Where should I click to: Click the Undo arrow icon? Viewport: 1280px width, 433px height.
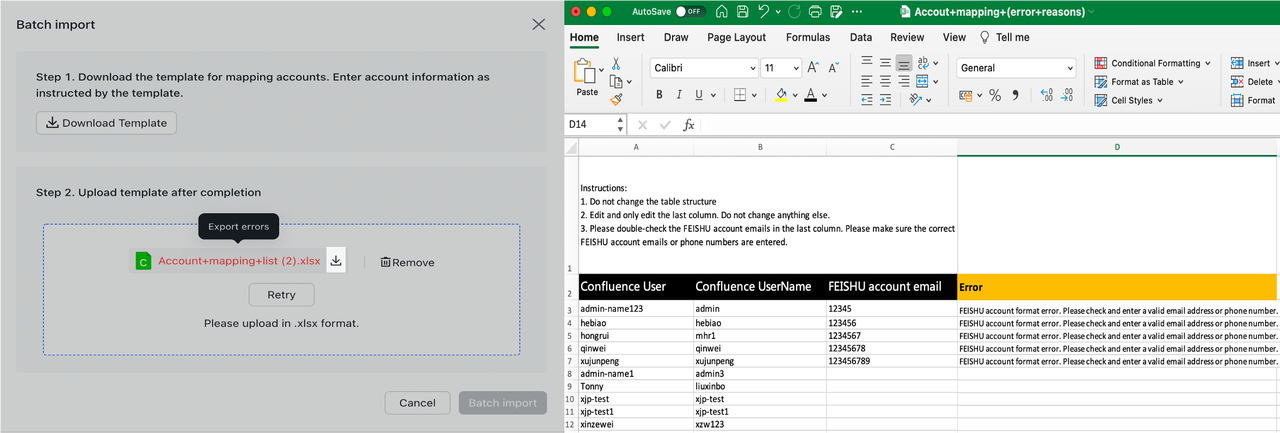tap(765, 12)
